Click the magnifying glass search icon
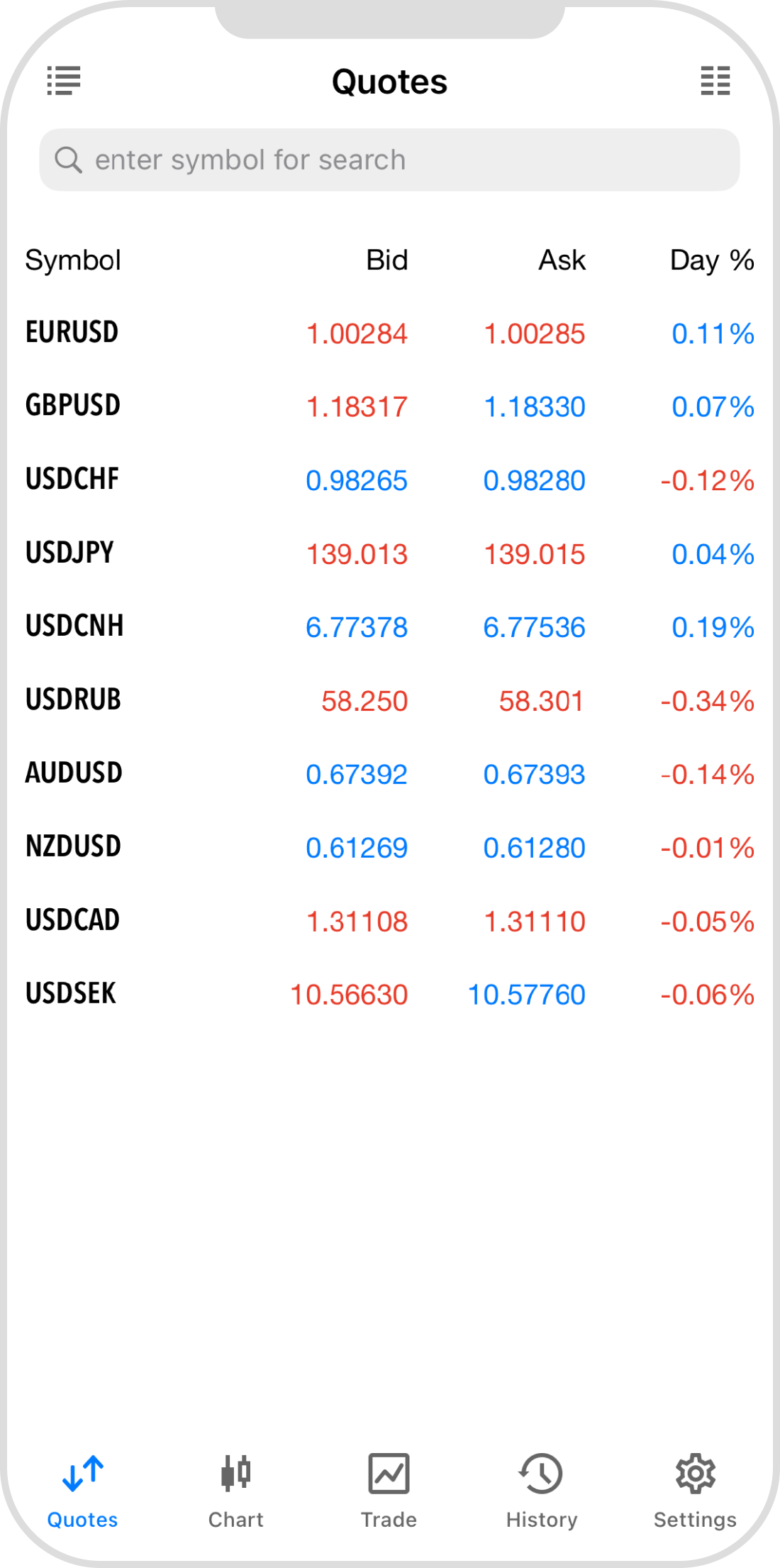The image size is (780, 1568). tap(68, 160)
